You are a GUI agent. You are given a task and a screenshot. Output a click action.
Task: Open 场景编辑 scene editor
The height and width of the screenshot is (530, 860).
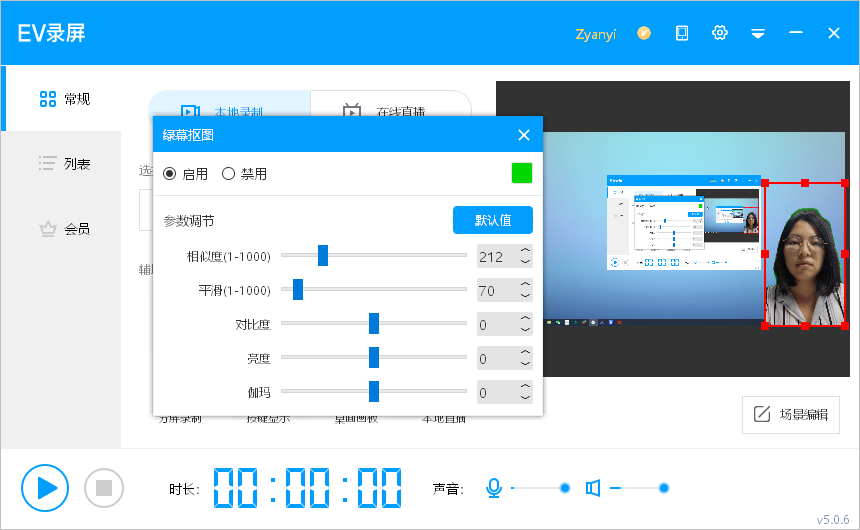click(x=790, y=415)
